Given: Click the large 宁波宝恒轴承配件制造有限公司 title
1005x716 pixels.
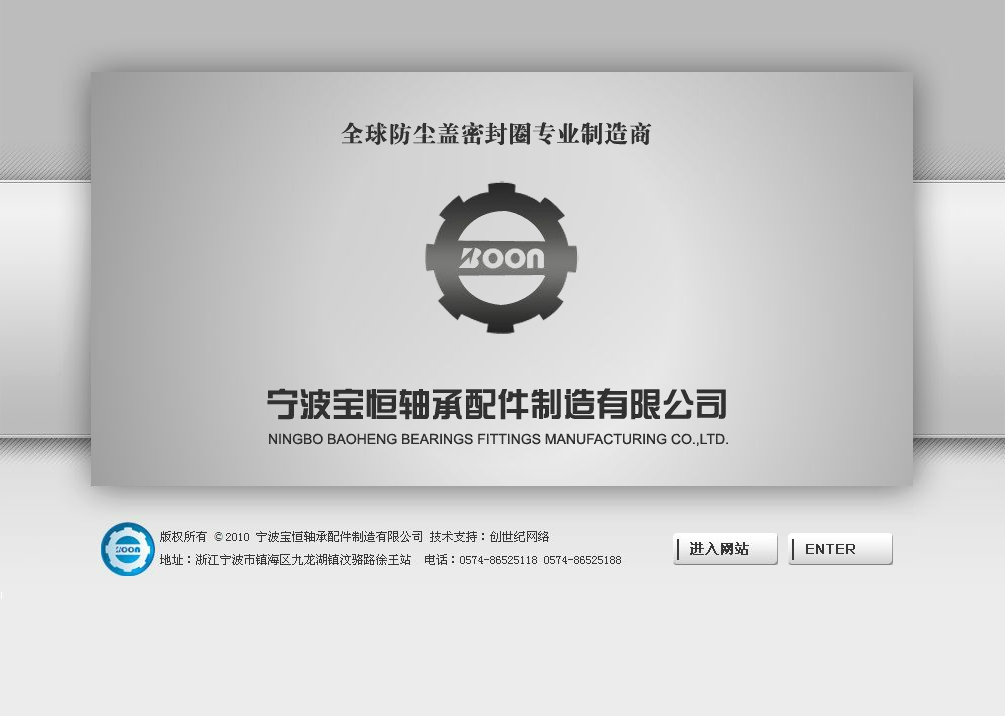Looking at the screenshot, I should (497, 404).
